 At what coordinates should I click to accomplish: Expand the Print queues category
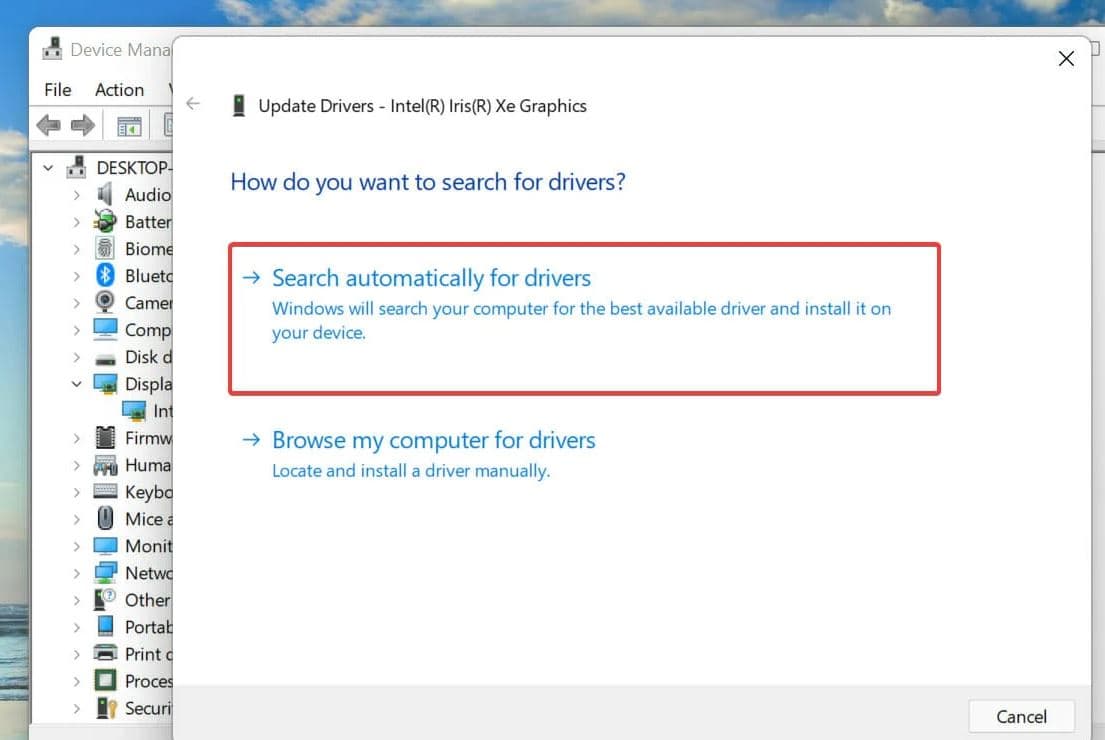click(x=76, y=654)
